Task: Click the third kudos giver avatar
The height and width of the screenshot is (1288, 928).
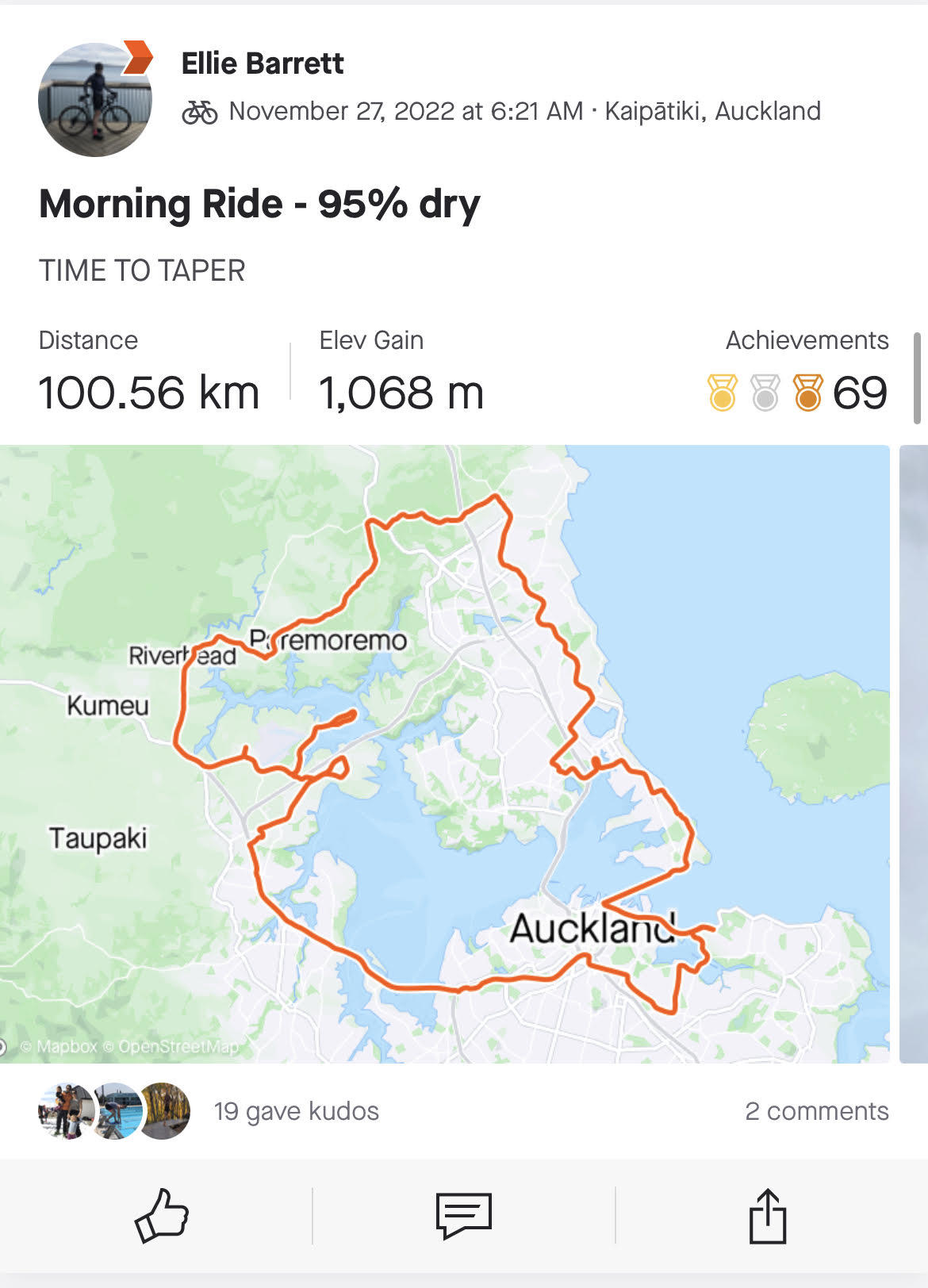Action: [166, 1111]
